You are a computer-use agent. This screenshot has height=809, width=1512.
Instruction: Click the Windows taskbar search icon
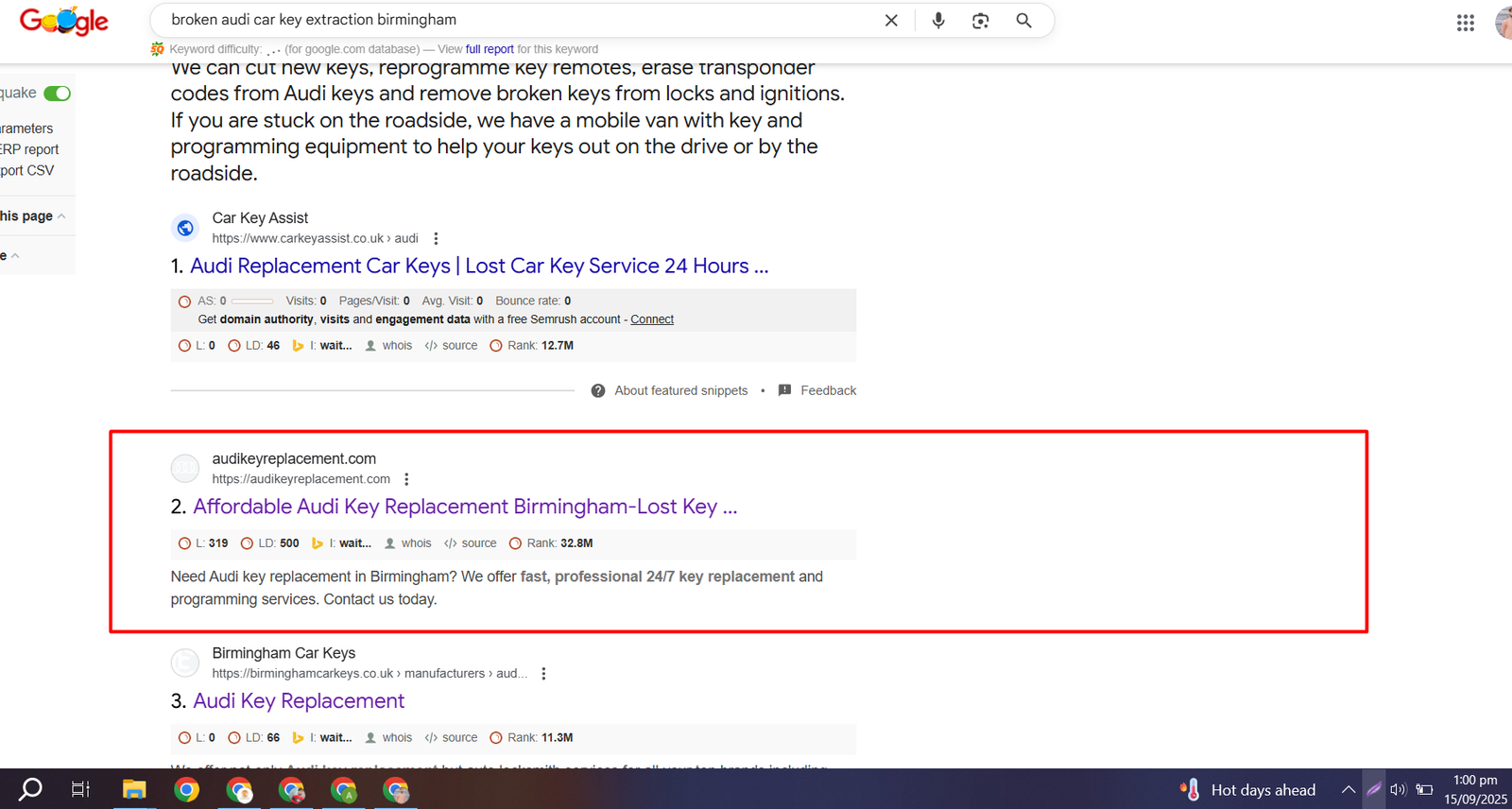click(30, 789)
